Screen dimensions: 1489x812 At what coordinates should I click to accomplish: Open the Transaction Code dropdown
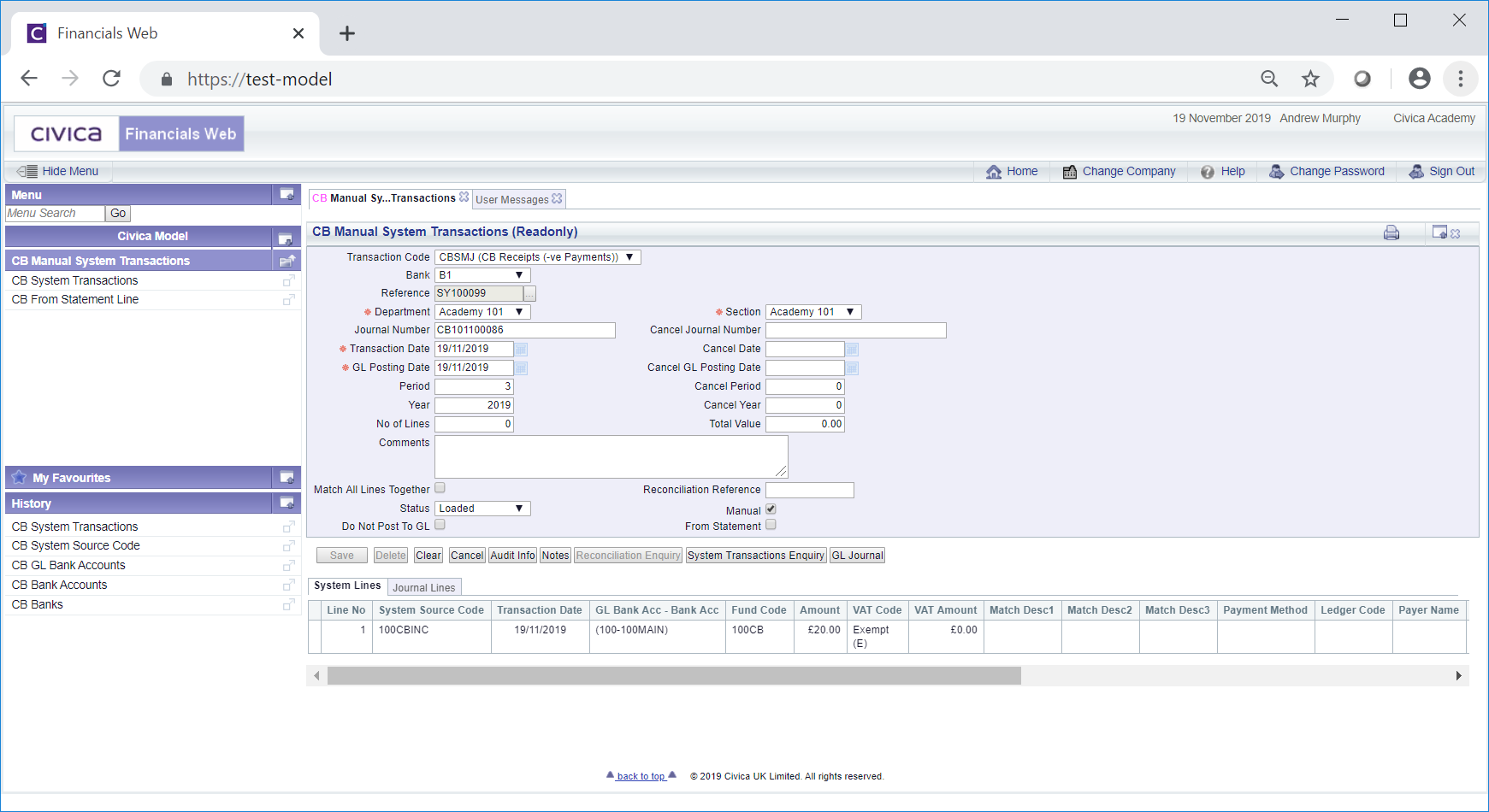tap(538, 257)
